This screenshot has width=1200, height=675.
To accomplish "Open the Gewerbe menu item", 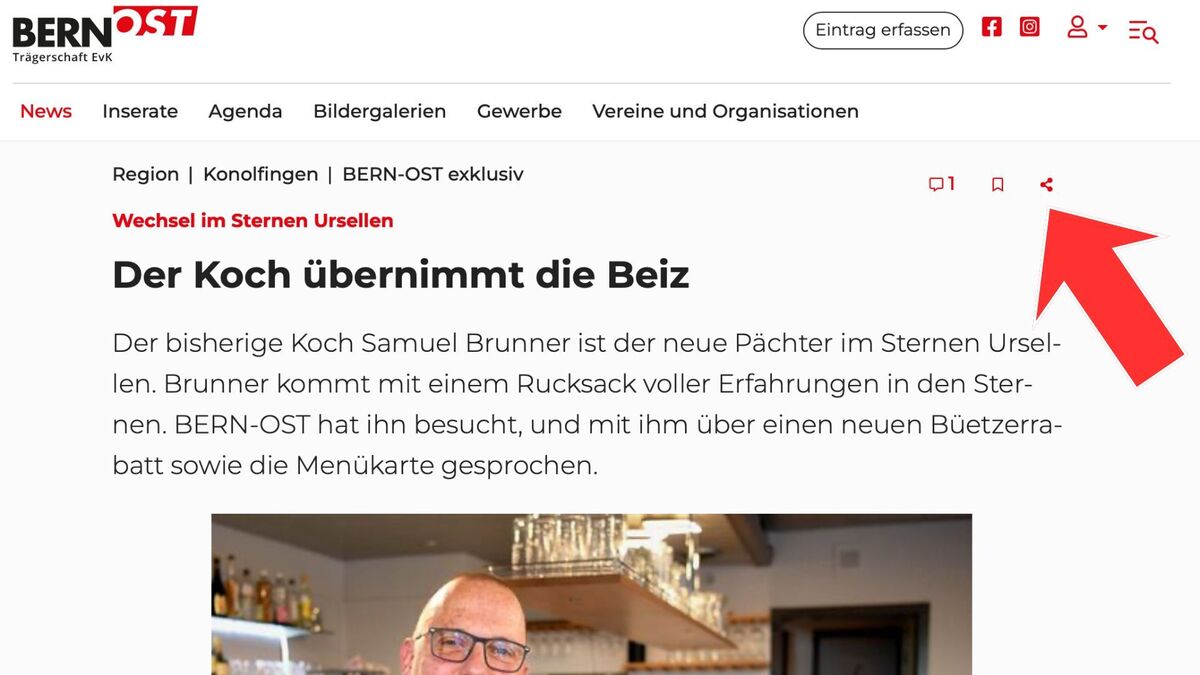I will (x=519, y=111).
